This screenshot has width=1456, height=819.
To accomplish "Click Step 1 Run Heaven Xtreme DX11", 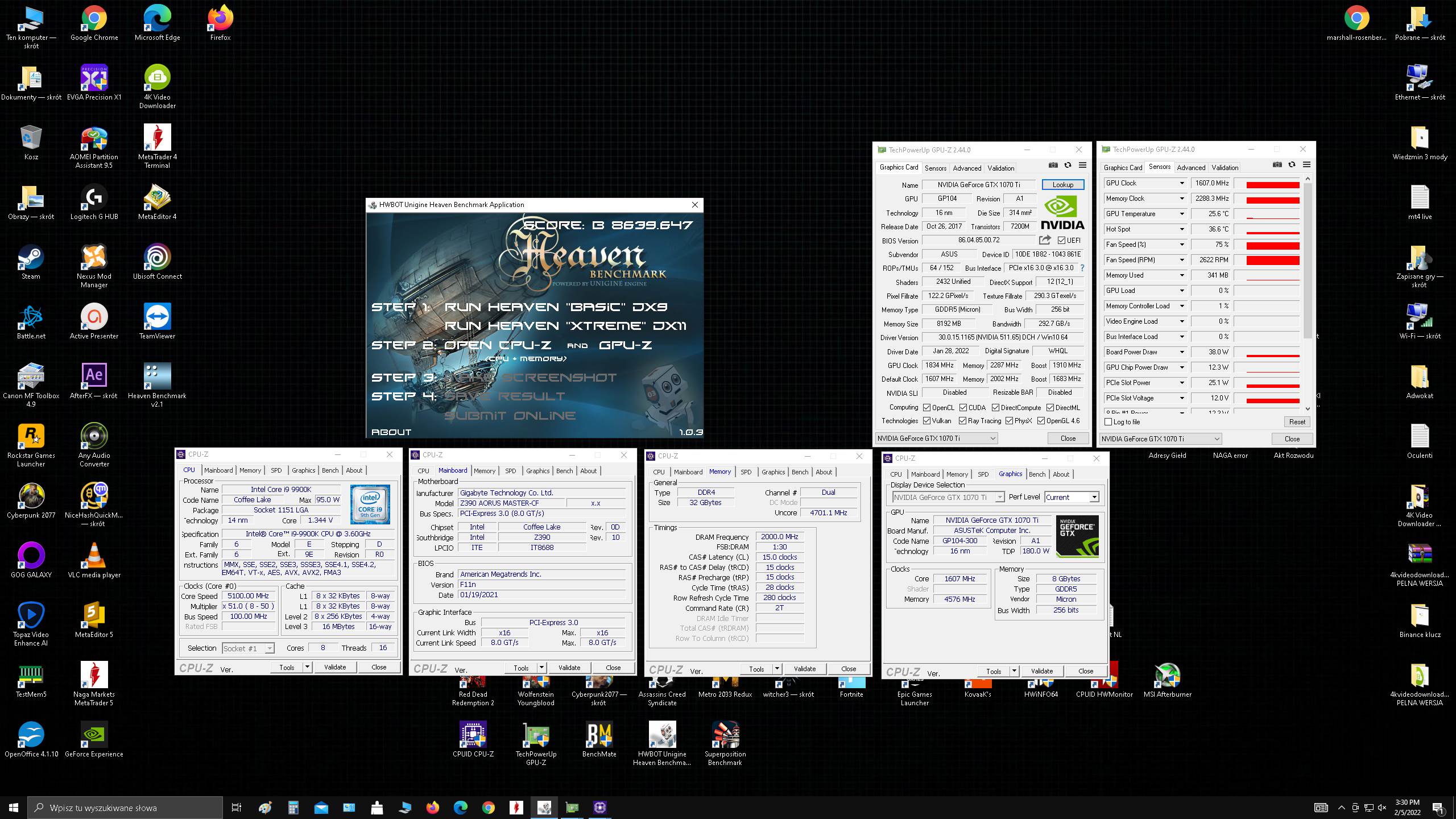I will click(x=565, y=325).
